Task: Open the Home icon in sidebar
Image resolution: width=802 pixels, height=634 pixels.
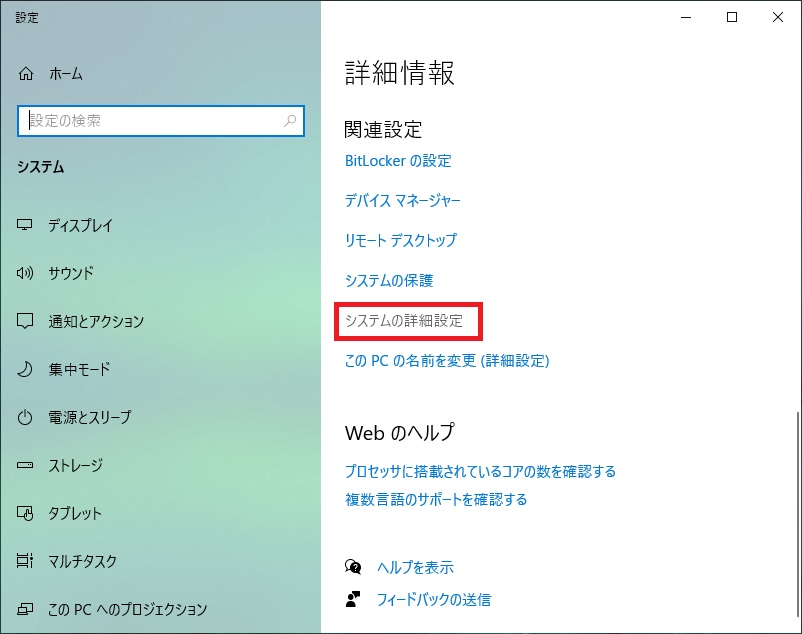Action: point(26,74)
